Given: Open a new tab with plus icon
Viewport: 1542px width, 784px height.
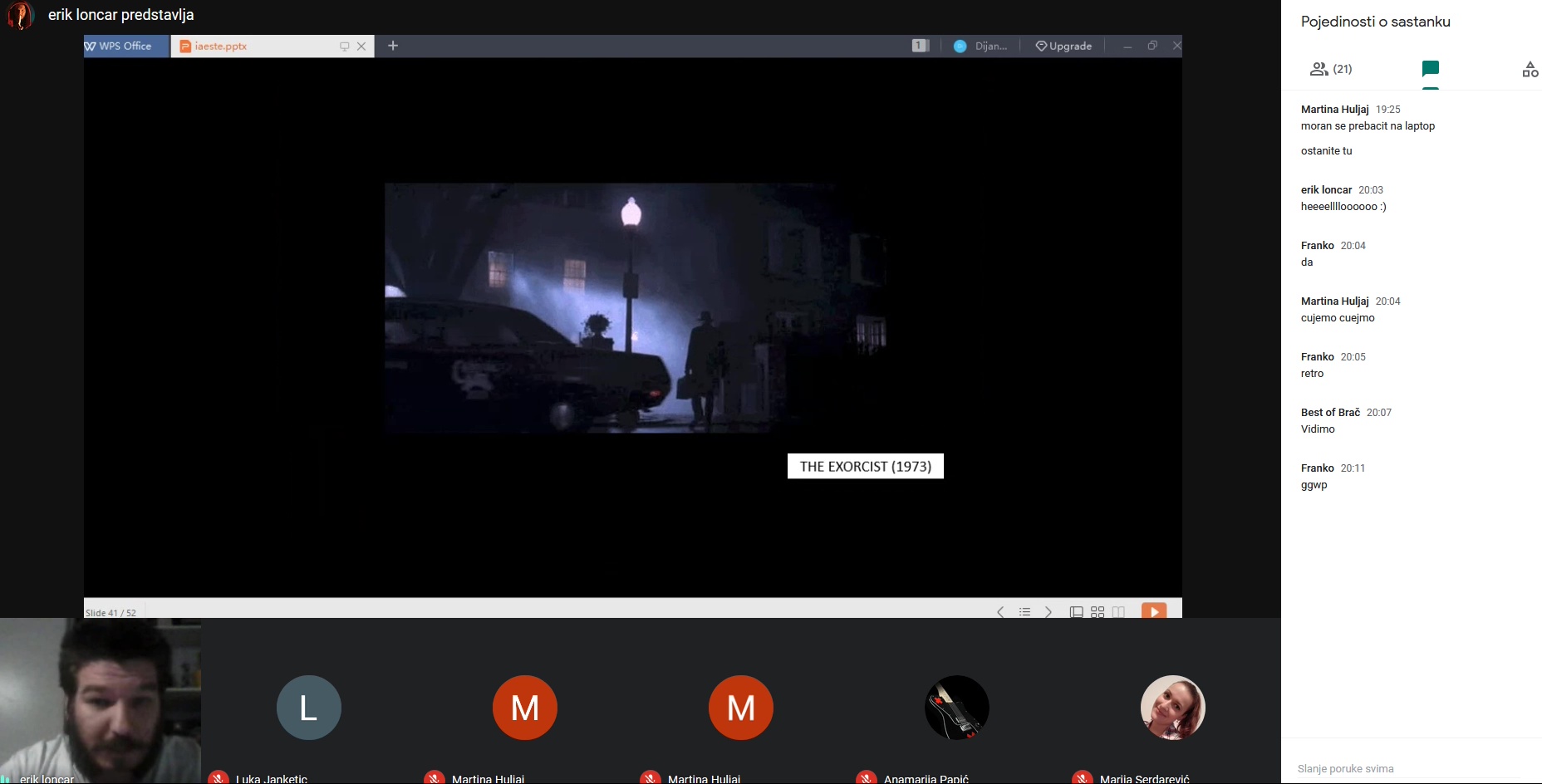Looking at the screenshot, I should (x=393, y=46).
